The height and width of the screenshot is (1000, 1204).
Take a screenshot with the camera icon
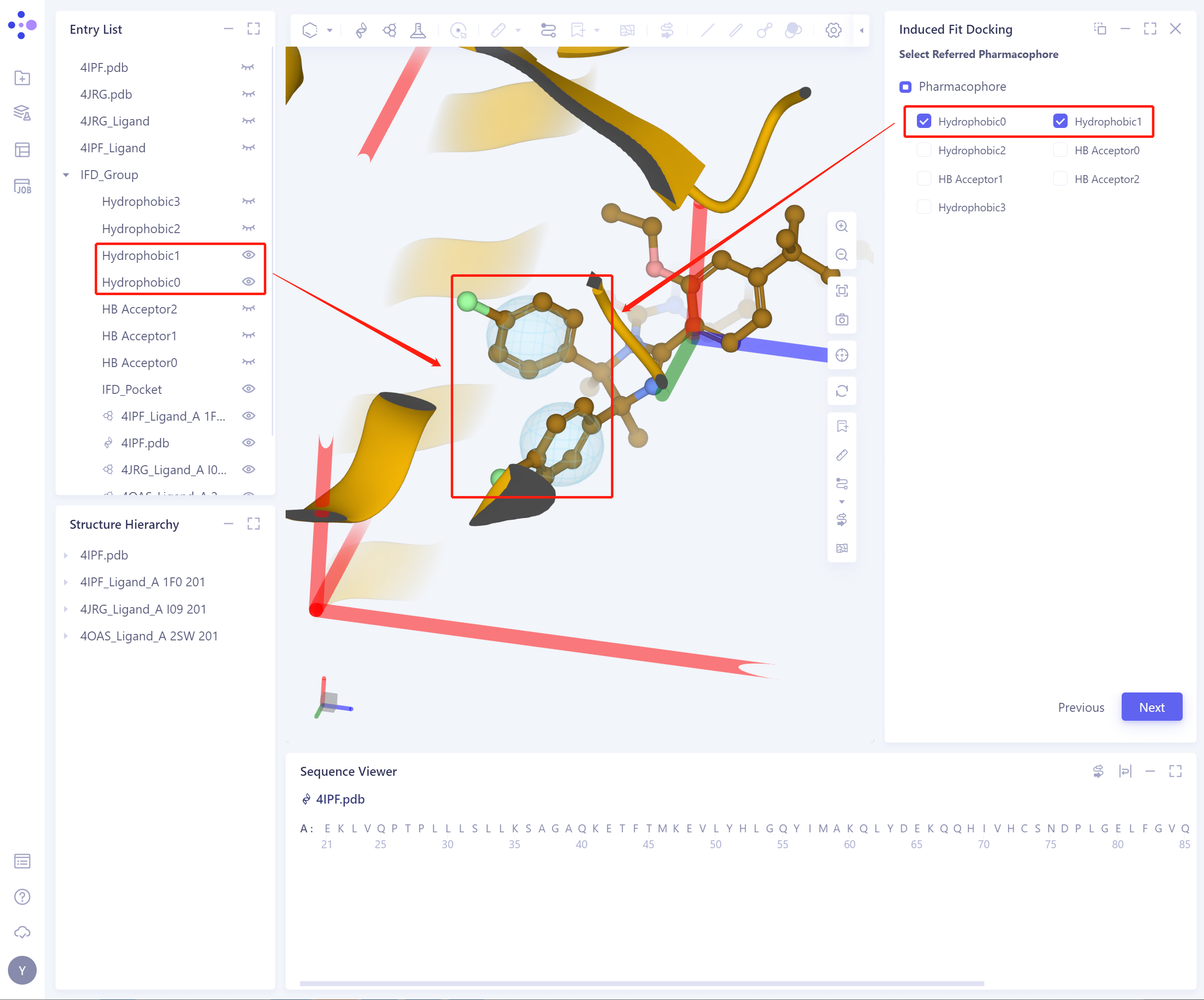point(842,319)
